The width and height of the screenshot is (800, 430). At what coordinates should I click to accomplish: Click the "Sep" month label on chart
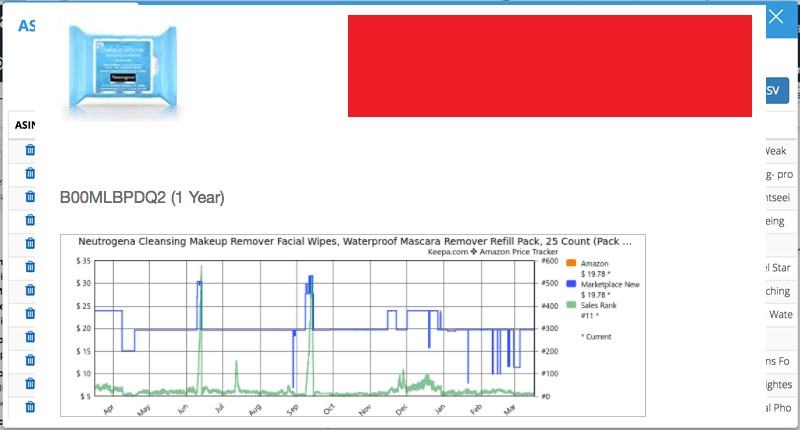click(x=292, y=409)
